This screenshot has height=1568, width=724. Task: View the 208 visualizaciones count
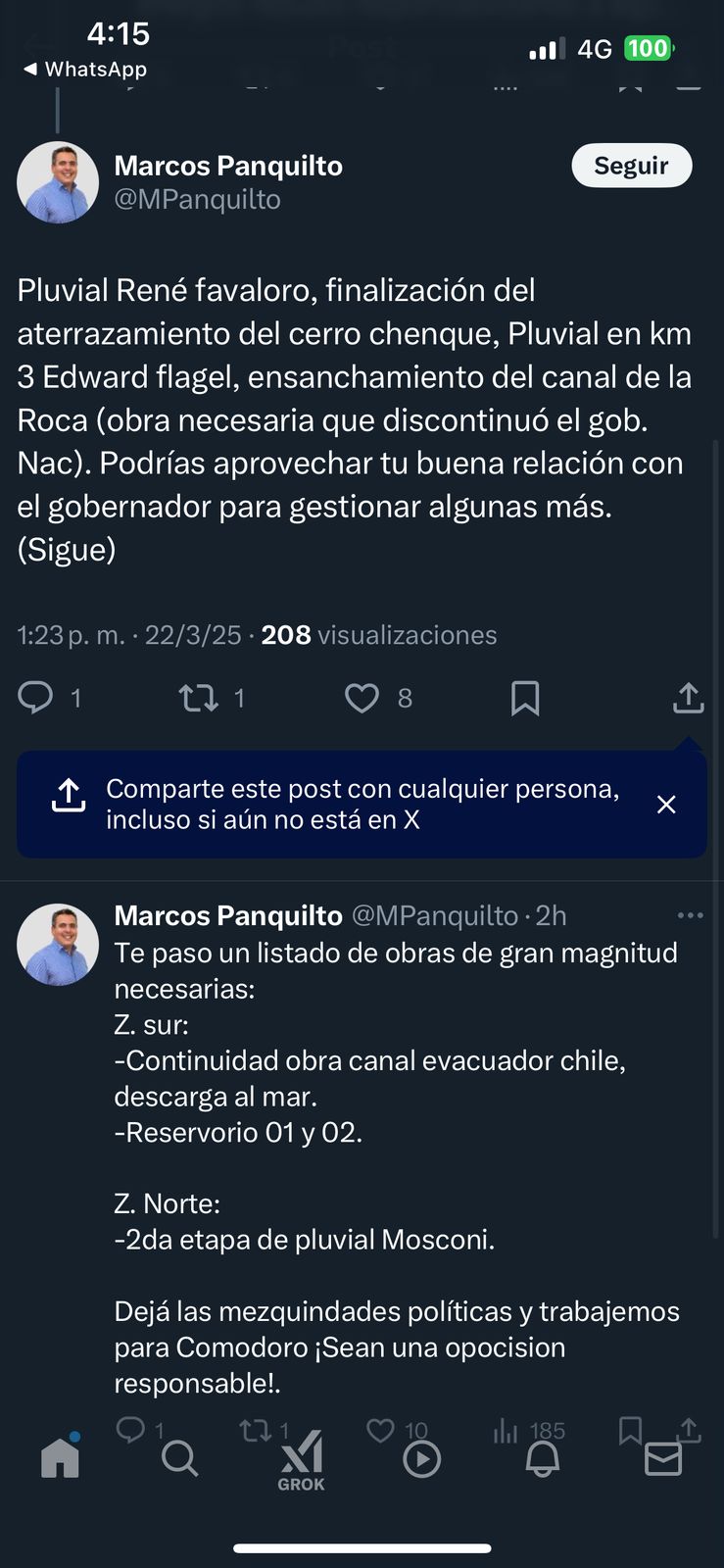[x=378, y=635]
